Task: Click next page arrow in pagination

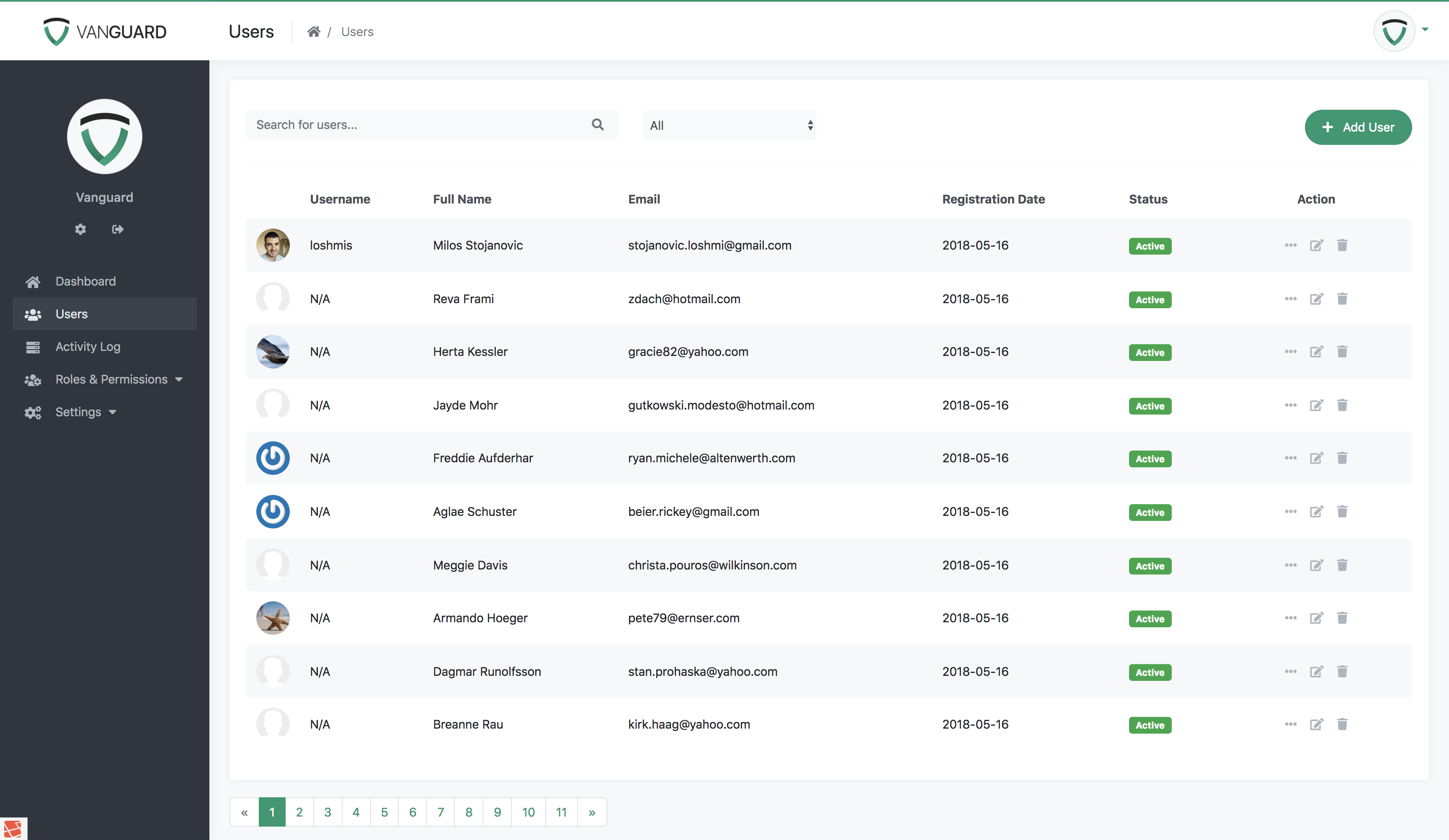Action: 592,812
